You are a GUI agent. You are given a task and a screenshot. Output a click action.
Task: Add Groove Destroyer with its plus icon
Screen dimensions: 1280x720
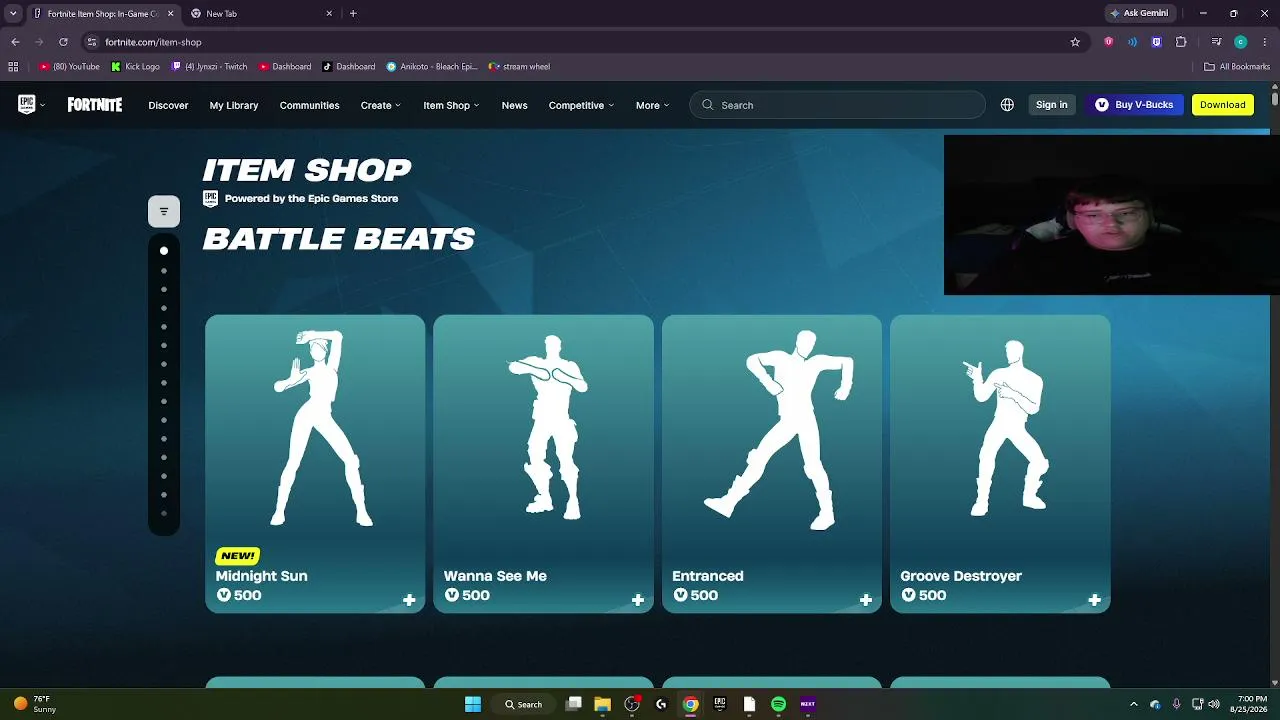1094,600
